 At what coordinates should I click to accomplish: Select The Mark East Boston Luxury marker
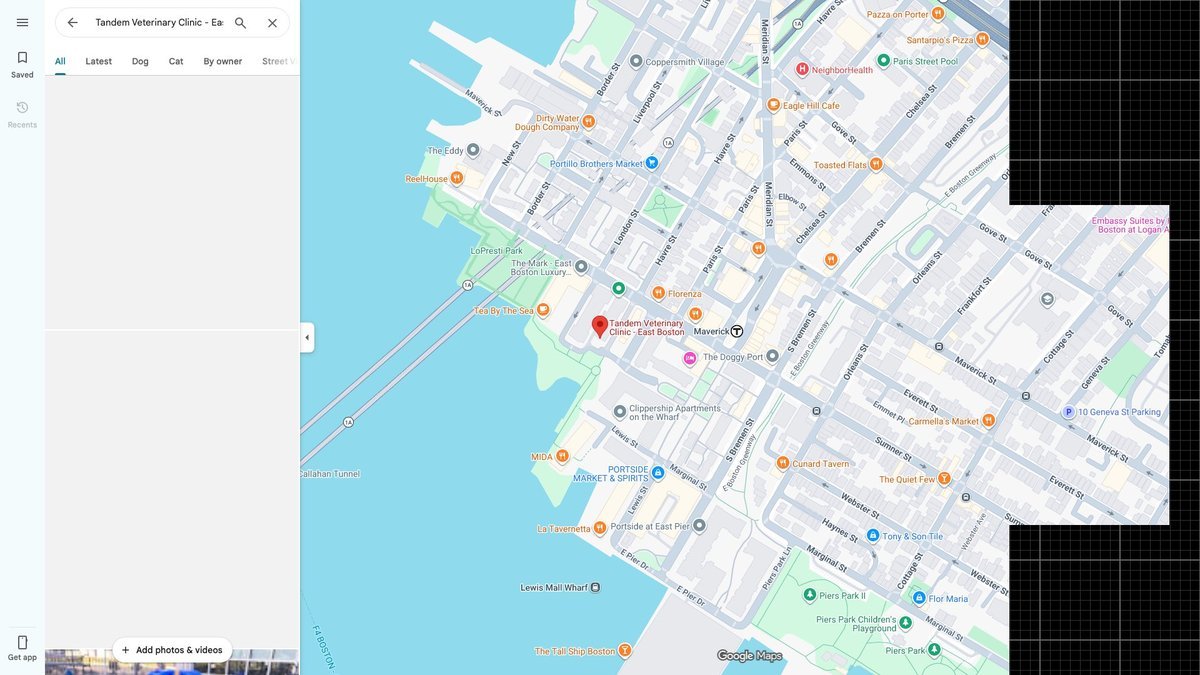click(582, 267)
